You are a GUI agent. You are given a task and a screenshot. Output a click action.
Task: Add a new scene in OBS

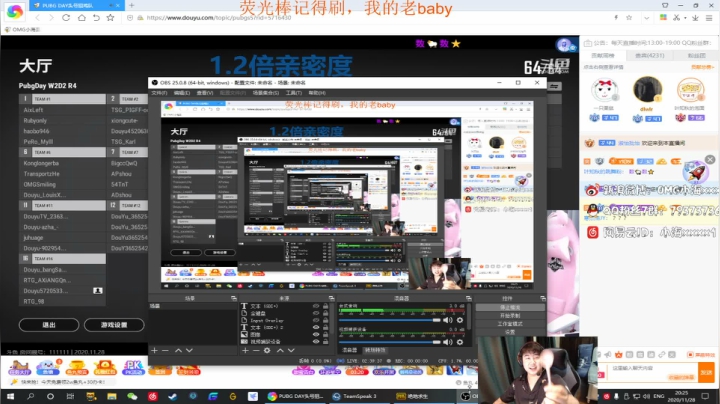tap(154, 350)
